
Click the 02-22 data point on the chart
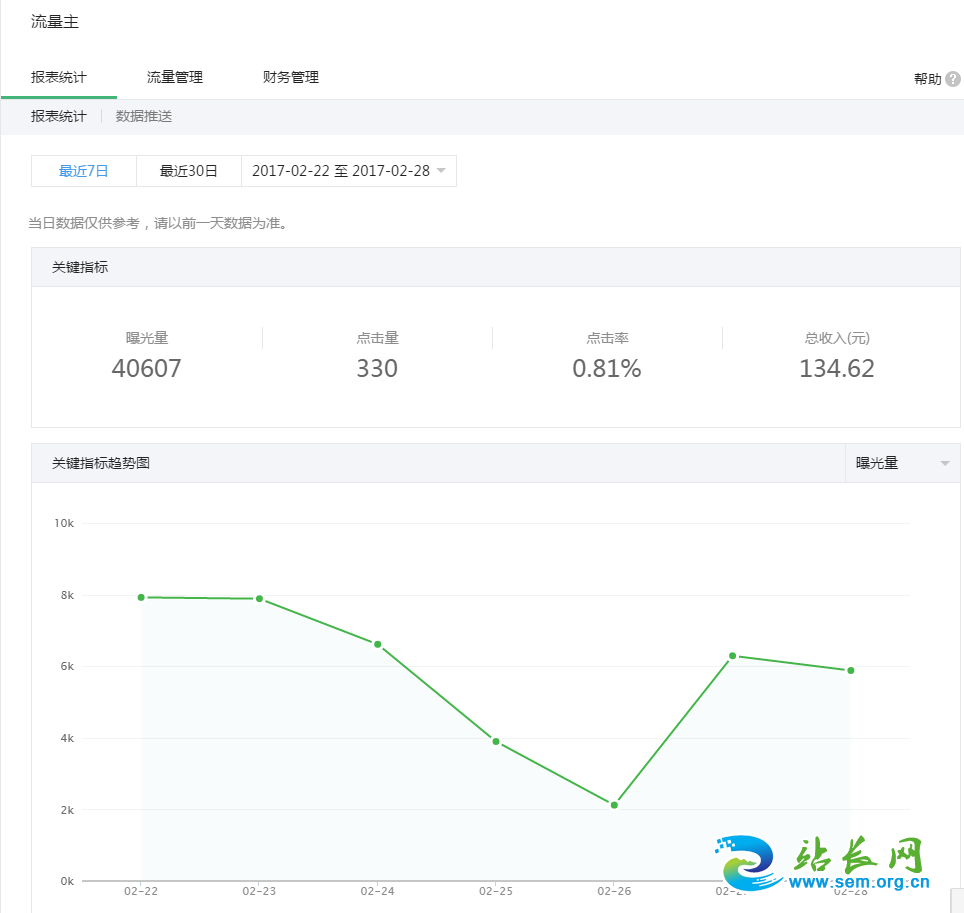pyautogui.click(x=141, y=597)
